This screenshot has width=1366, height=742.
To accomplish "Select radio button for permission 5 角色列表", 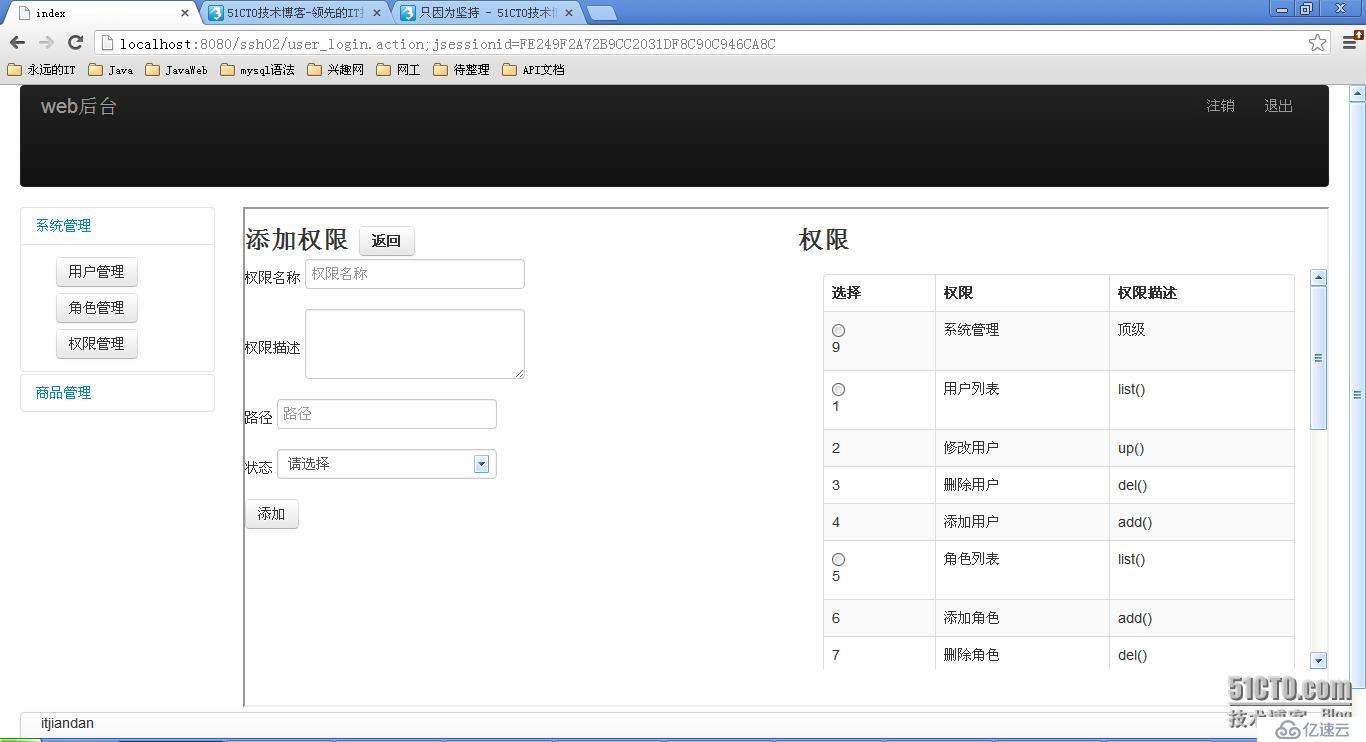I will point(838,559).
